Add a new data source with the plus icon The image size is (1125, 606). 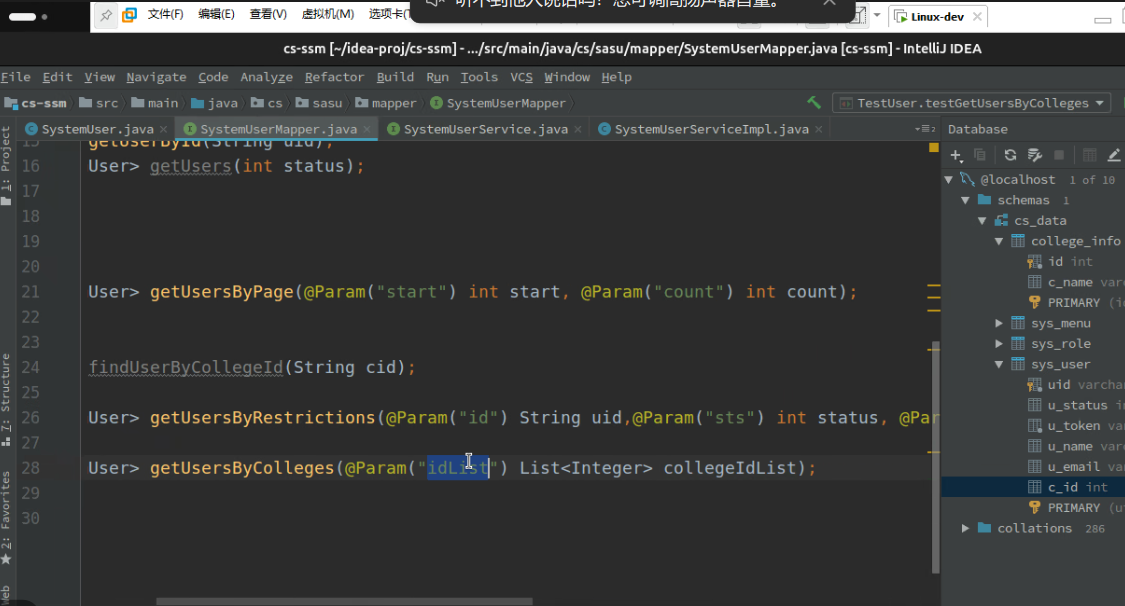tap(954, 156)
